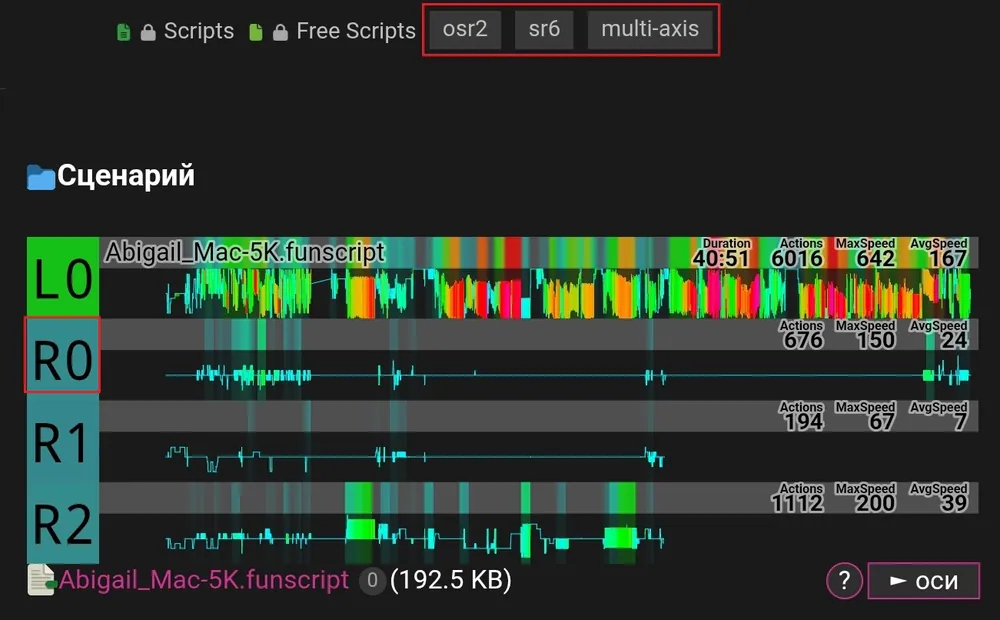The height and width of the screenshot is (620, 1000).
Task: Click the R1 MaxSpeed value 67
Action: 882,422
